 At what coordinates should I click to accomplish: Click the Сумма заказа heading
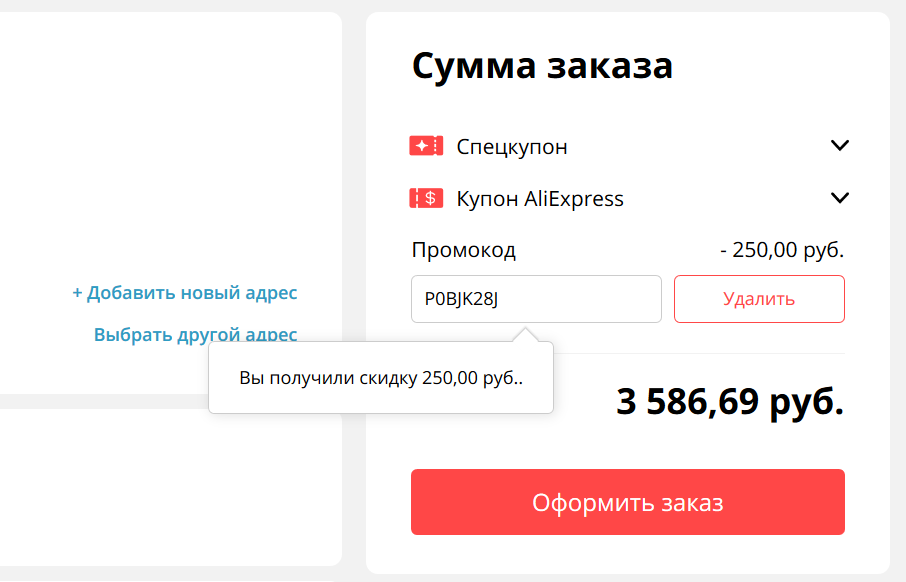542,66
